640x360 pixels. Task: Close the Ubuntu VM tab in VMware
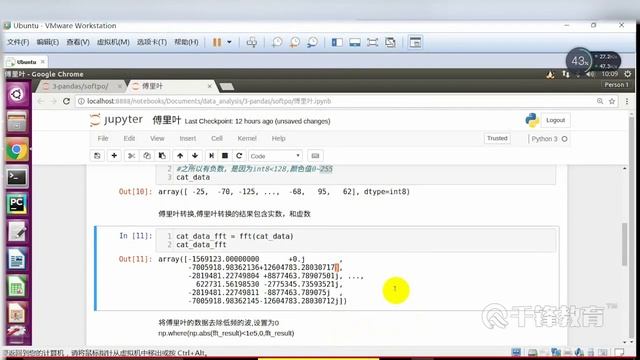tap(42, 62)
